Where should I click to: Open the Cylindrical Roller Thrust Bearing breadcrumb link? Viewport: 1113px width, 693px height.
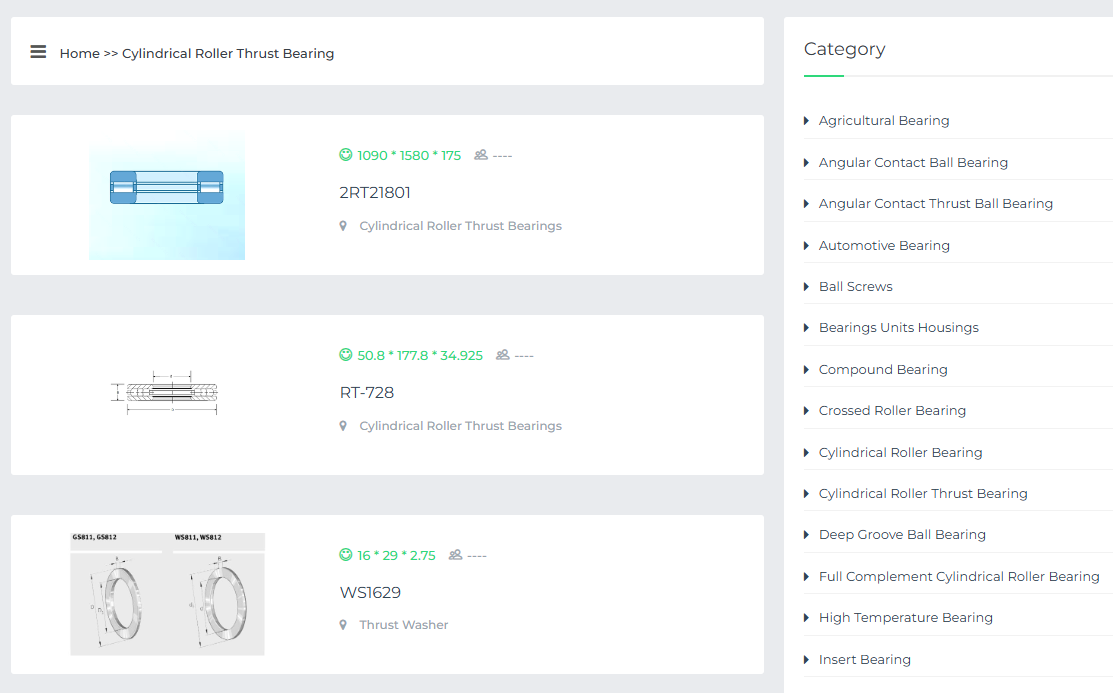click(228, 54)
